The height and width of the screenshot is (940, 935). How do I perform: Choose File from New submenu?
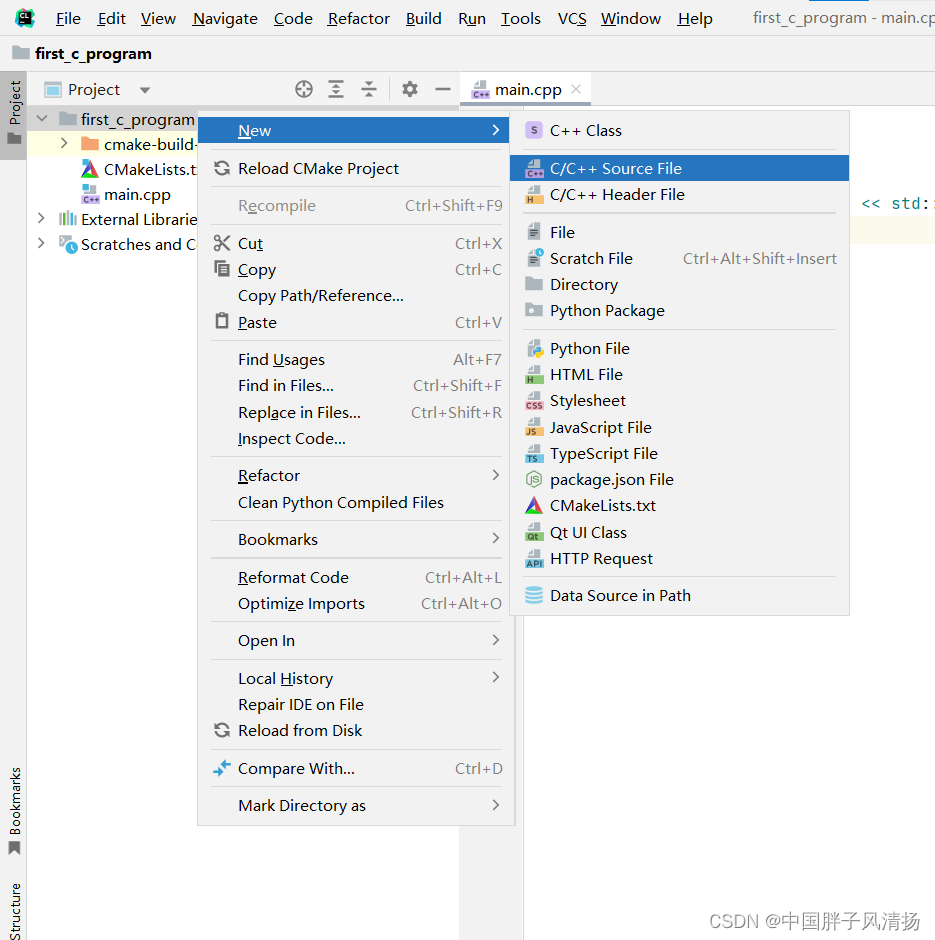click(x=679, y=233)
